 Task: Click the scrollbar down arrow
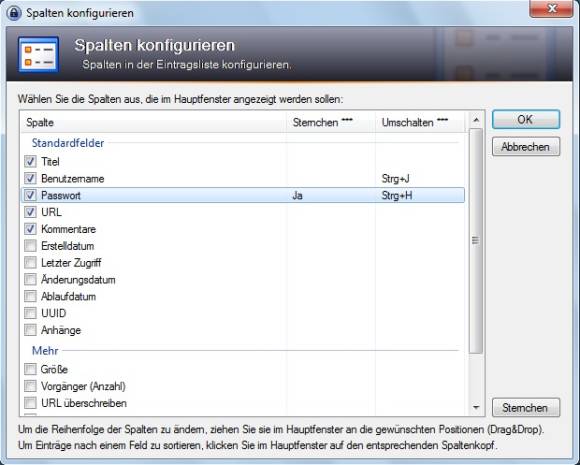476,408
